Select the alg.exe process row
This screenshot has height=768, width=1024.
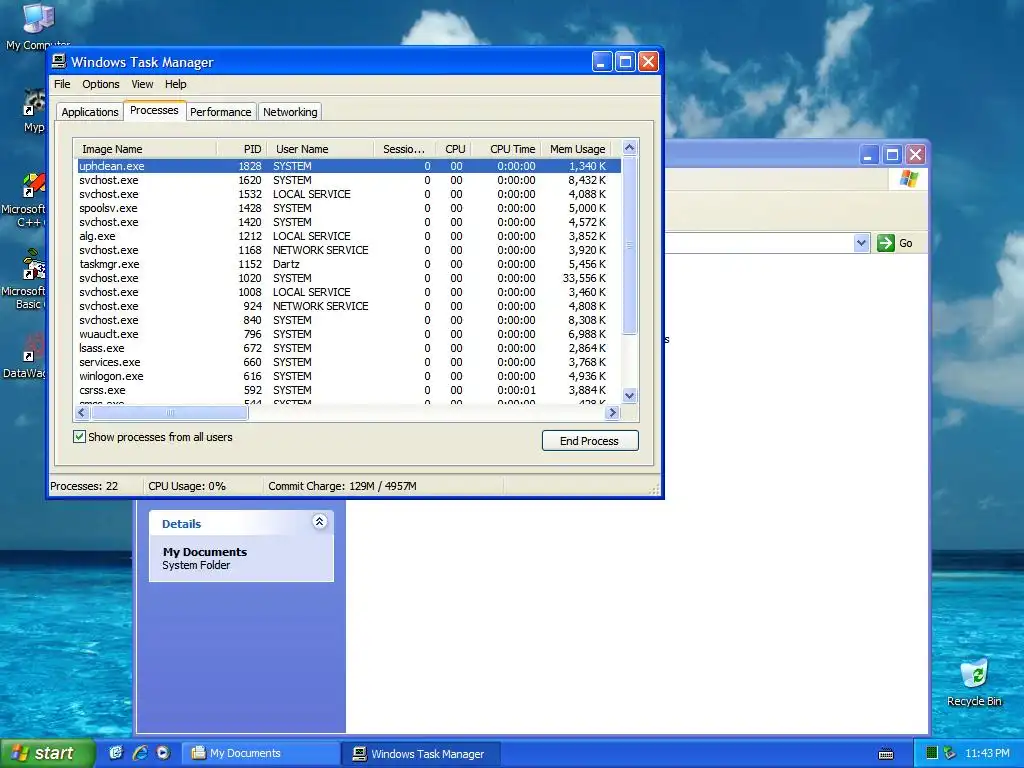[348, 236]
